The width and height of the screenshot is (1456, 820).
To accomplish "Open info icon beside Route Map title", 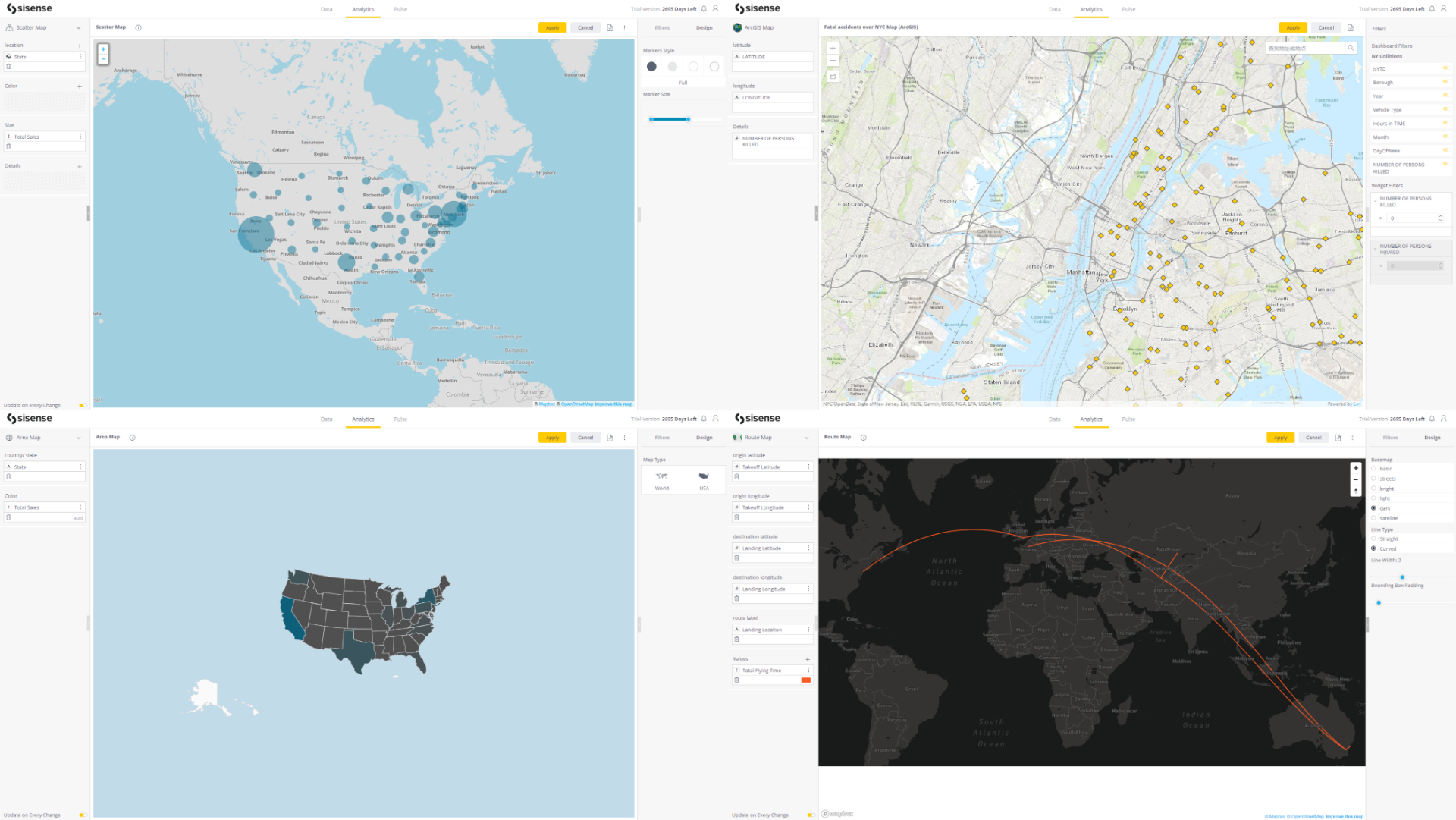I will click(x=863, y=438).
